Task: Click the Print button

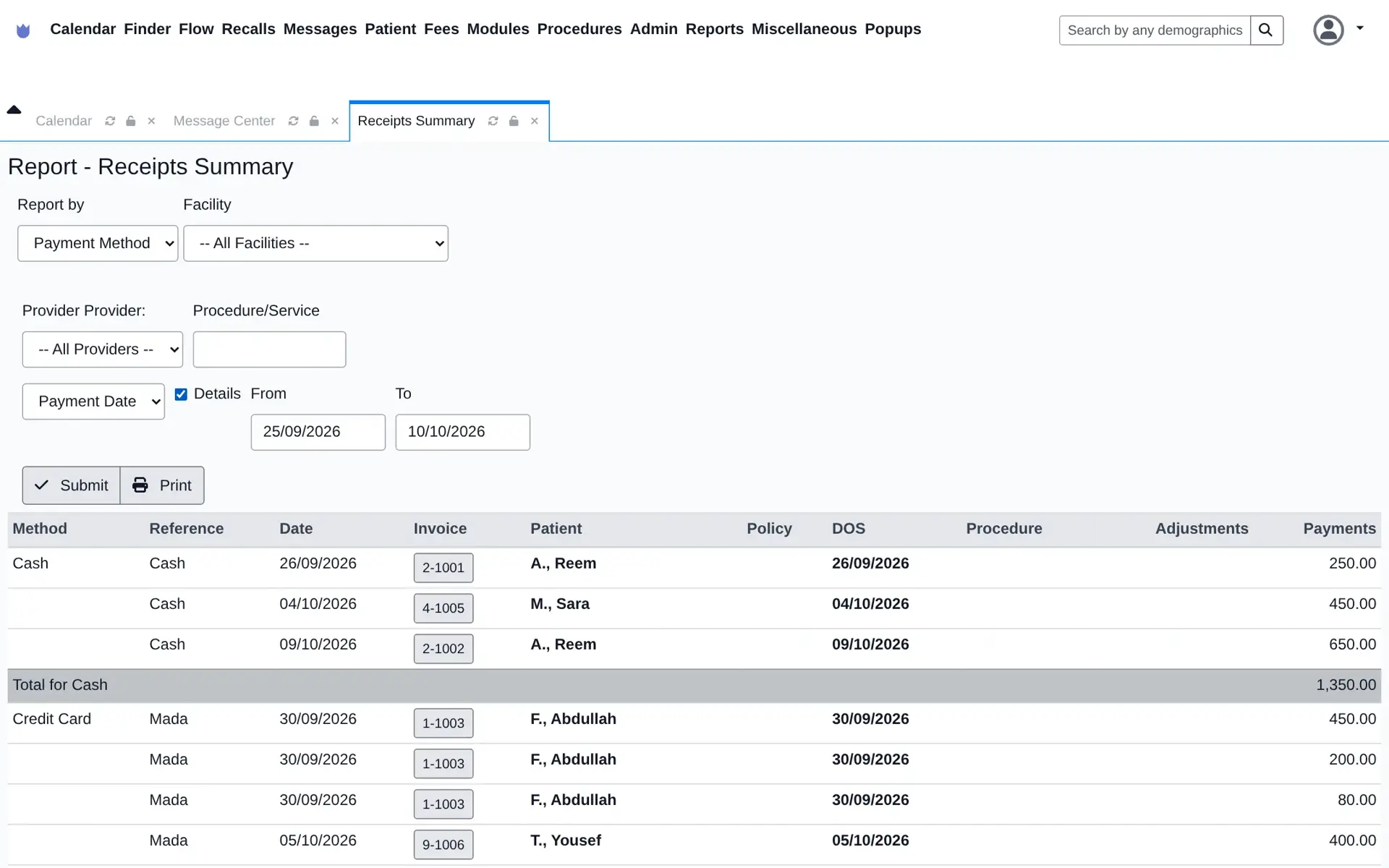Action: pyautogui.click(x=162, y=485)
